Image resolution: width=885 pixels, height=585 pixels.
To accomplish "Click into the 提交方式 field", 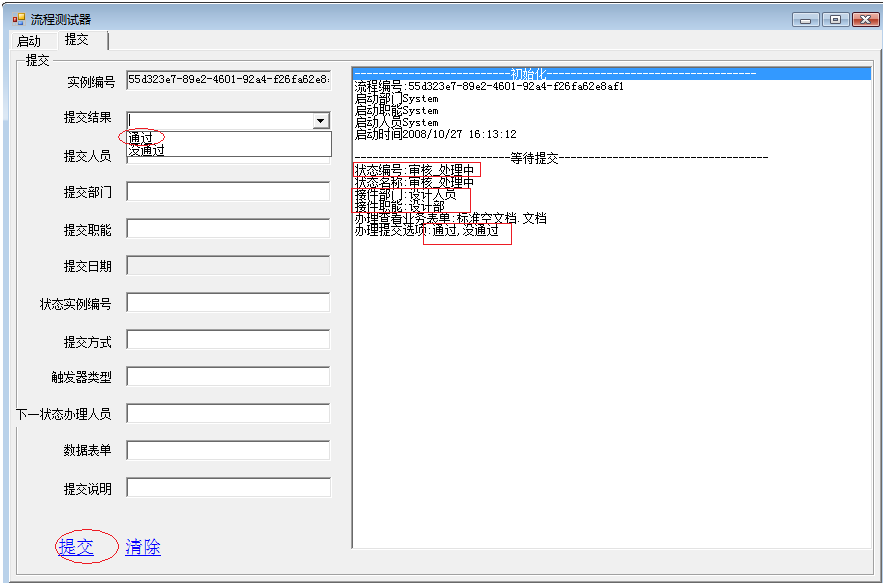I will point(228,340).
